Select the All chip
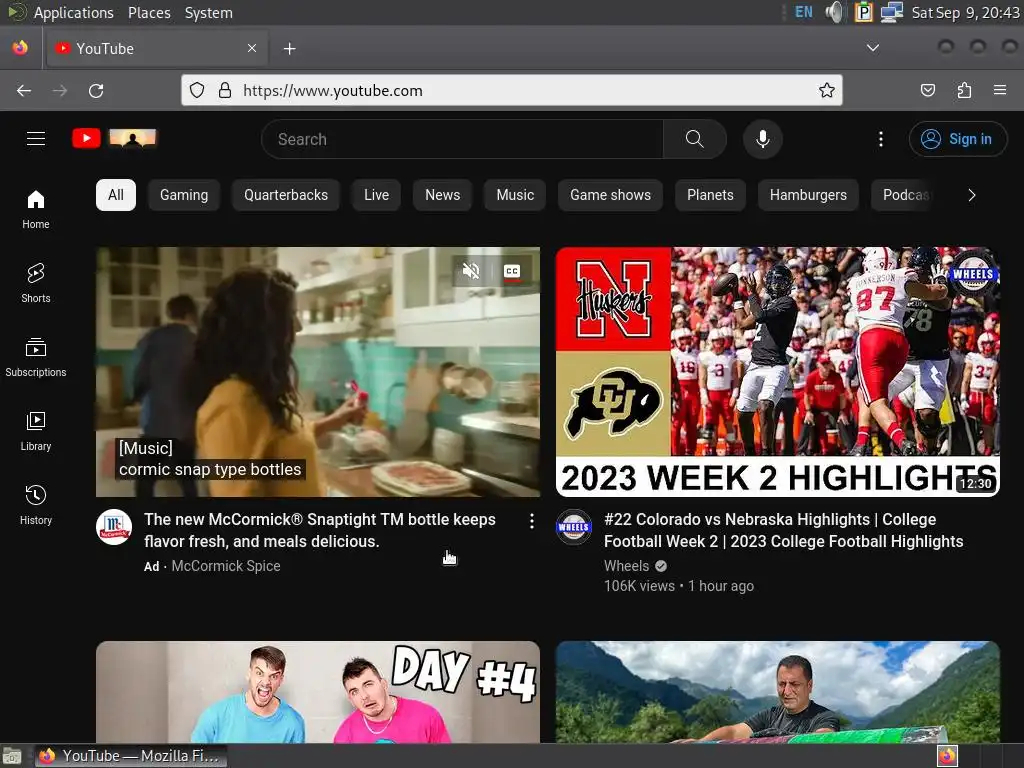The width and height of the screenshot is (1024, 768). tap(116, 195)
